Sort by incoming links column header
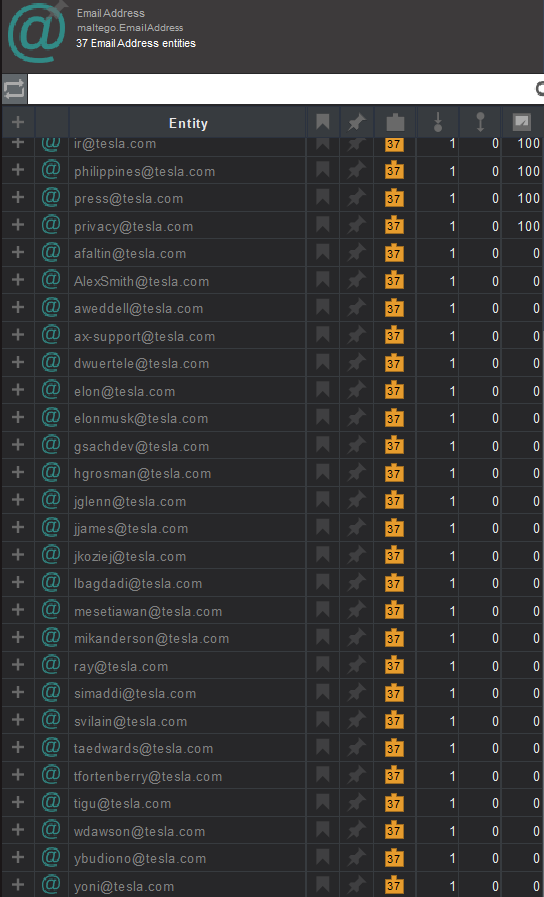The image size is (544, 897). point(438,122)
